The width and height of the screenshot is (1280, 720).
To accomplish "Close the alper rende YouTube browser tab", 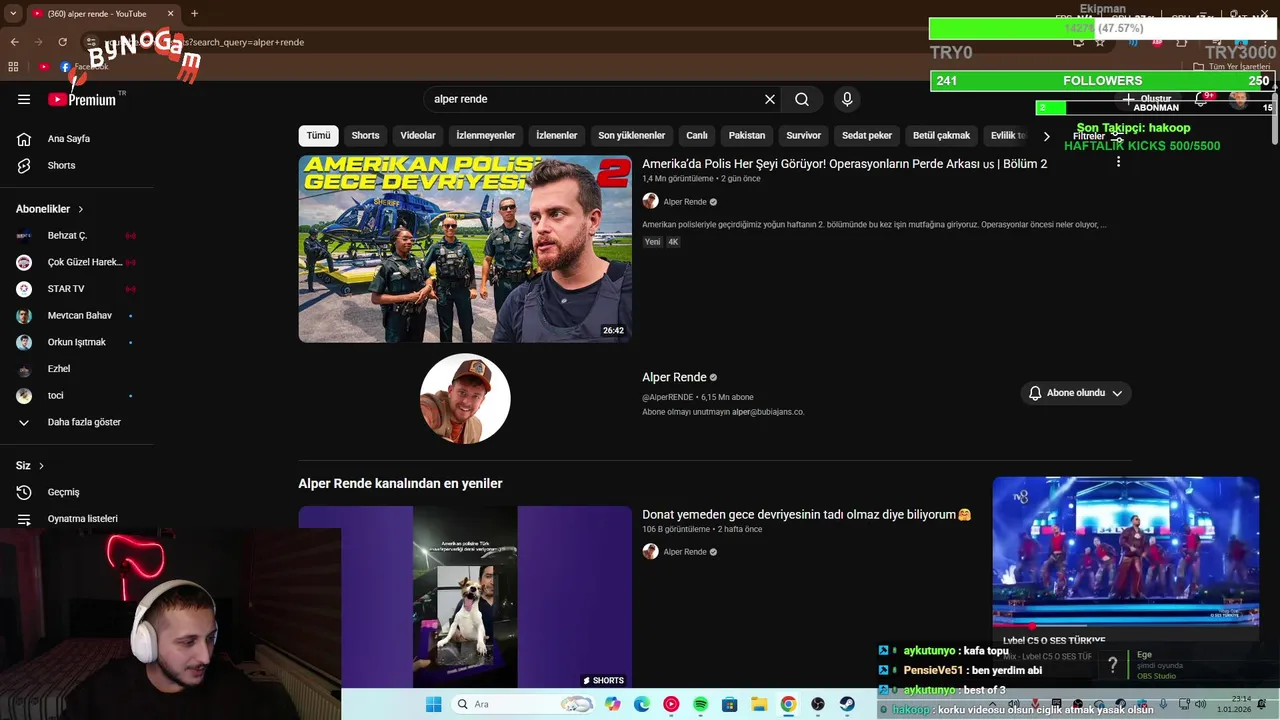I will (171, 14).
